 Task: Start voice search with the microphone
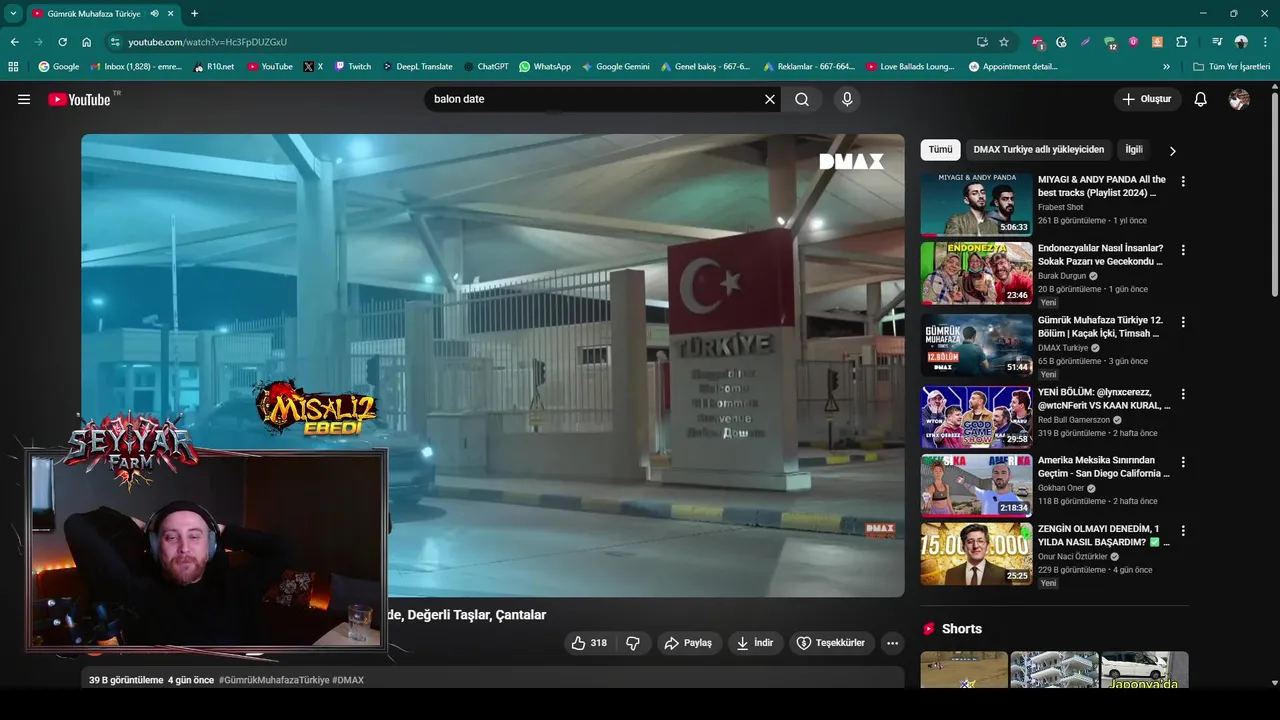[x=847, y=99]
